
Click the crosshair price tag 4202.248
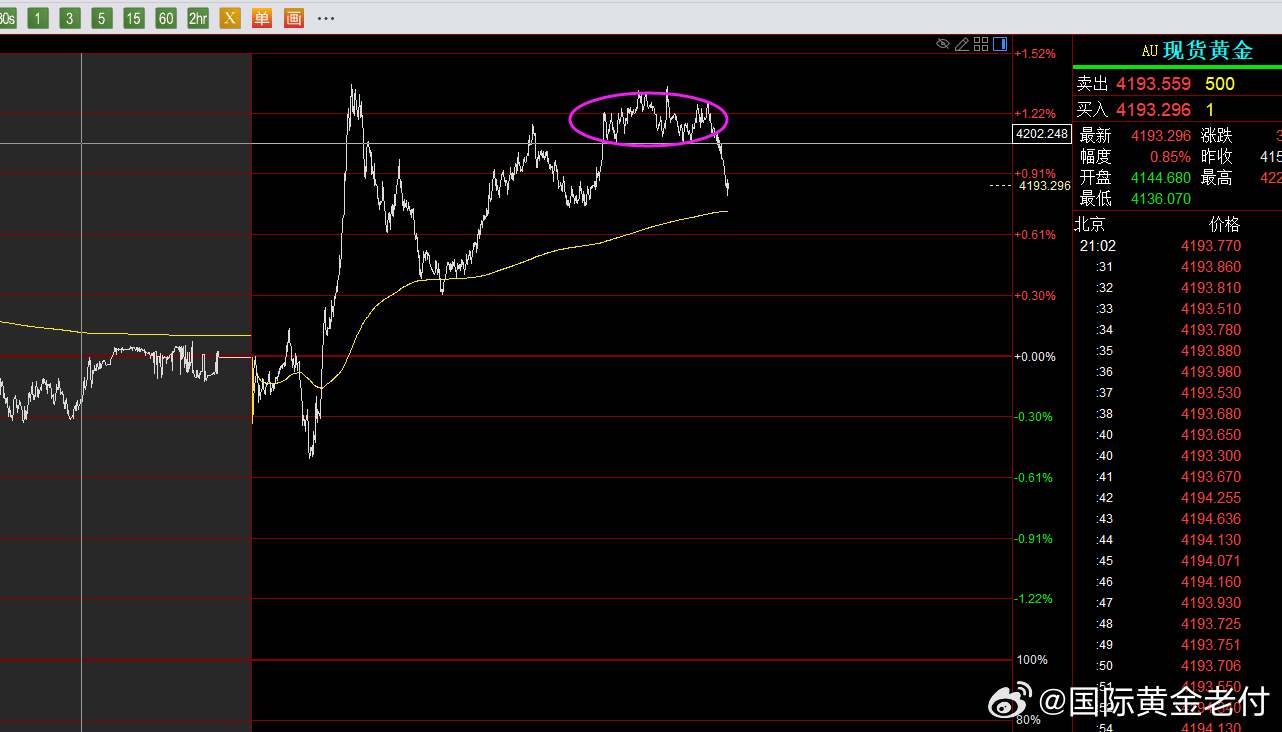[1041, 134]
